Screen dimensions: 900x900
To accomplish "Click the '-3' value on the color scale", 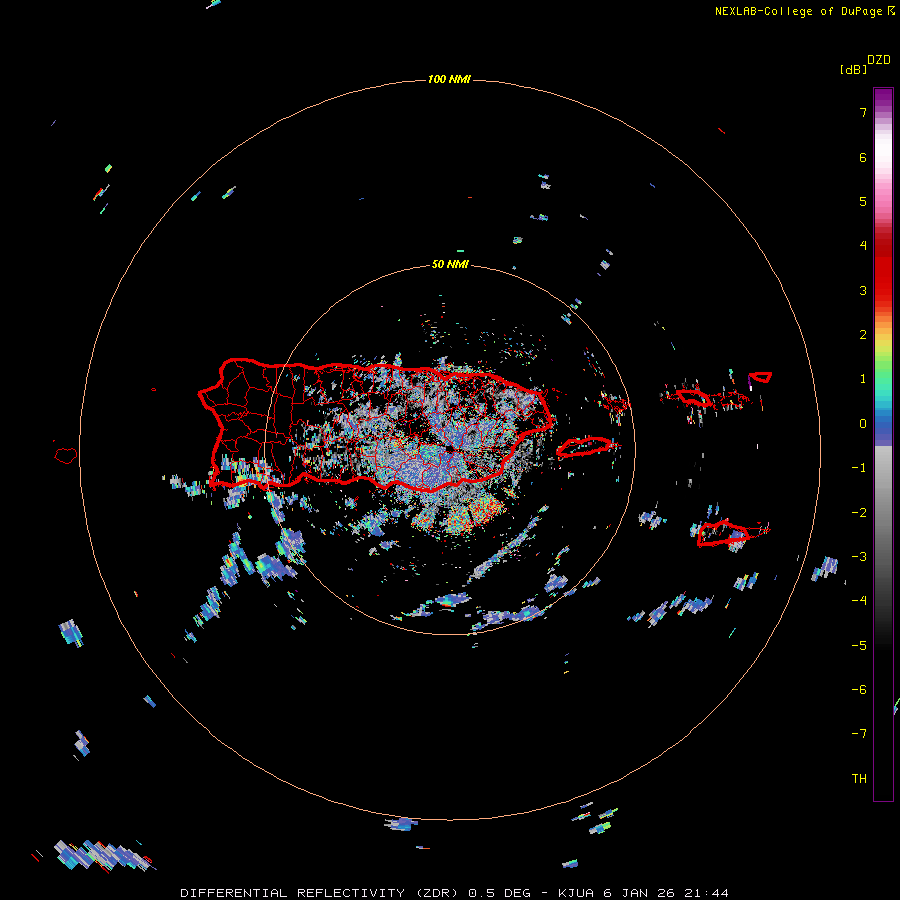I will click(x=859, y=557).
